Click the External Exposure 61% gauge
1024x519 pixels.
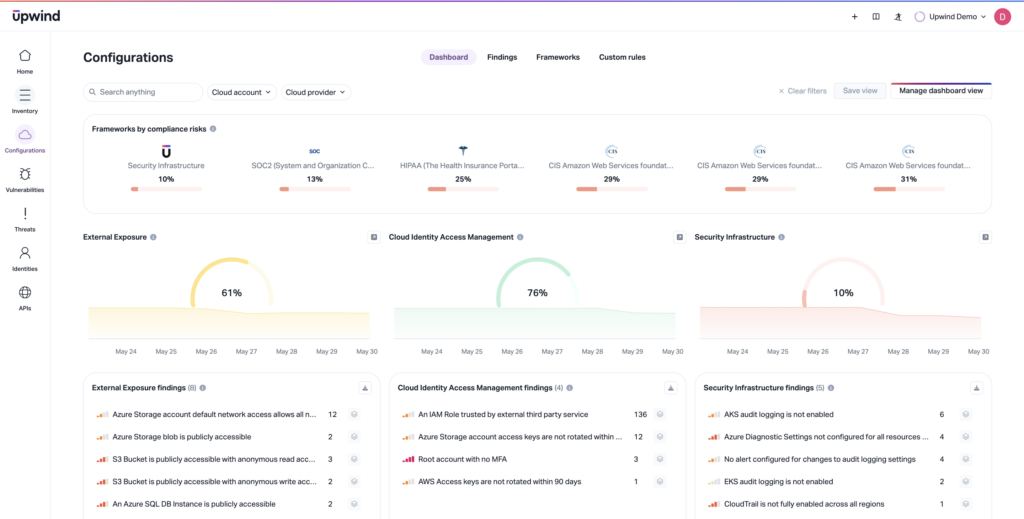pyautogui.click(x=232, y=283)
